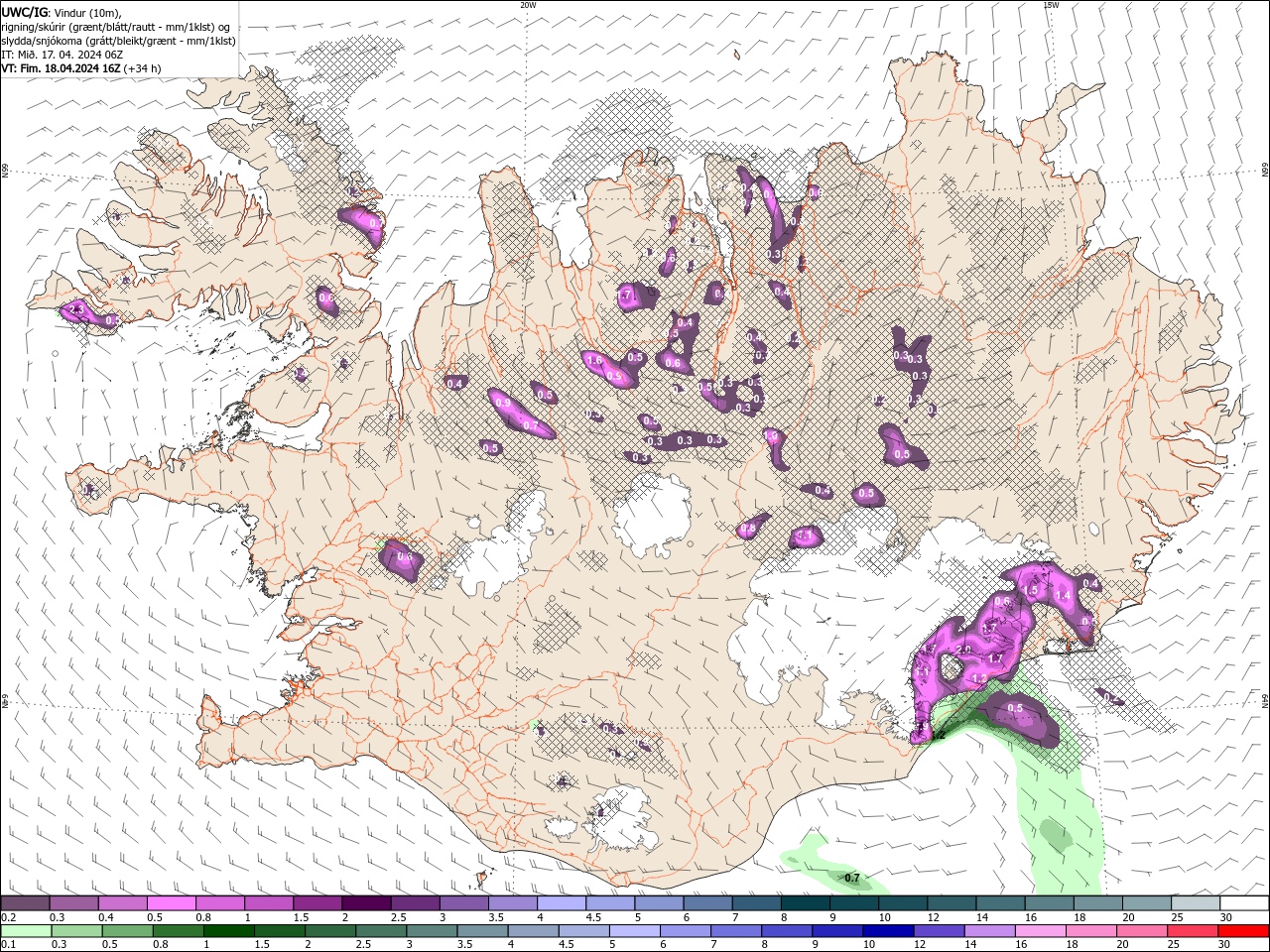Pick the deep blue 10 swatch in the lower scale

click(887, 931)
